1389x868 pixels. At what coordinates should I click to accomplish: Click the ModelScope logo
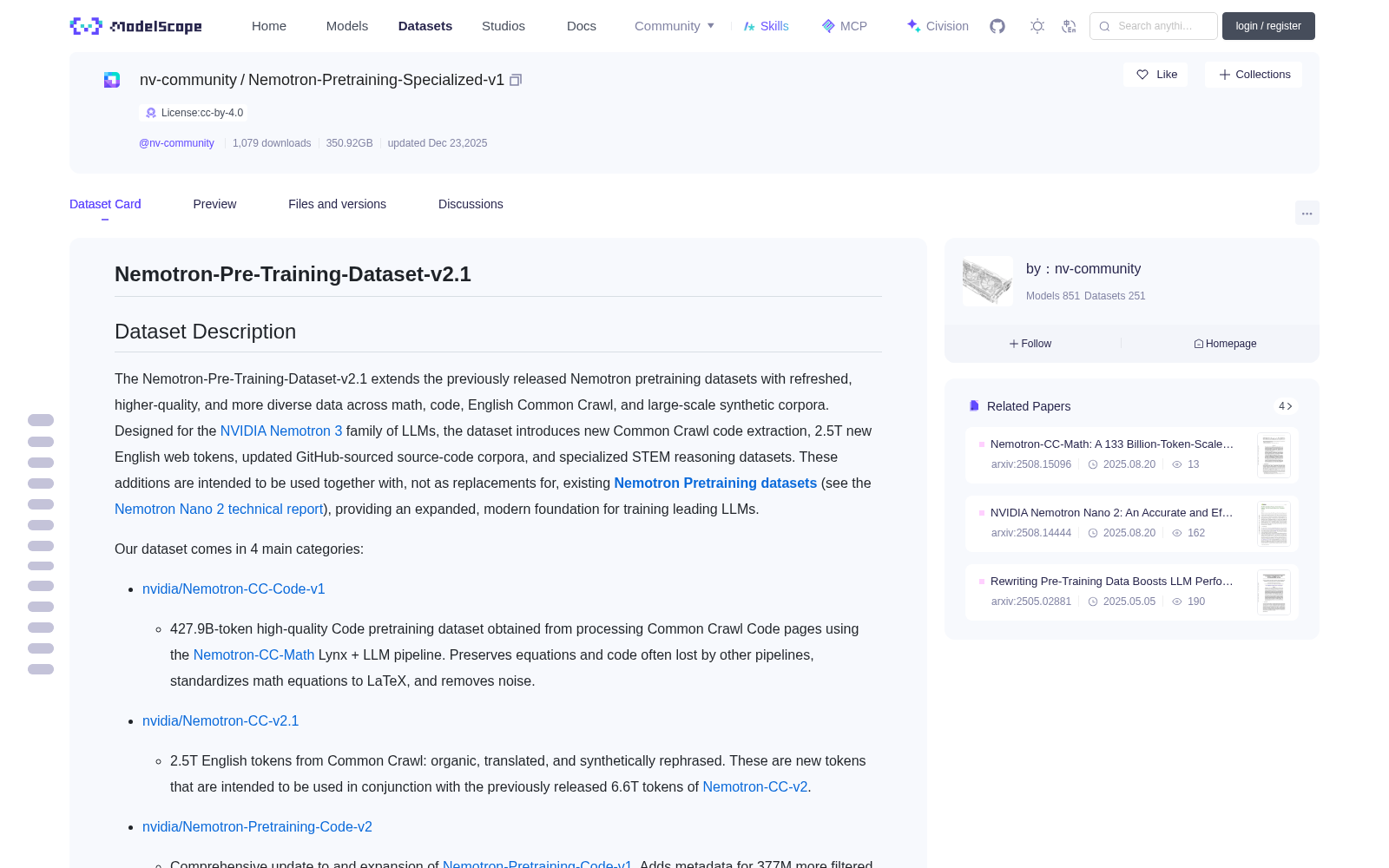point(136,26)
